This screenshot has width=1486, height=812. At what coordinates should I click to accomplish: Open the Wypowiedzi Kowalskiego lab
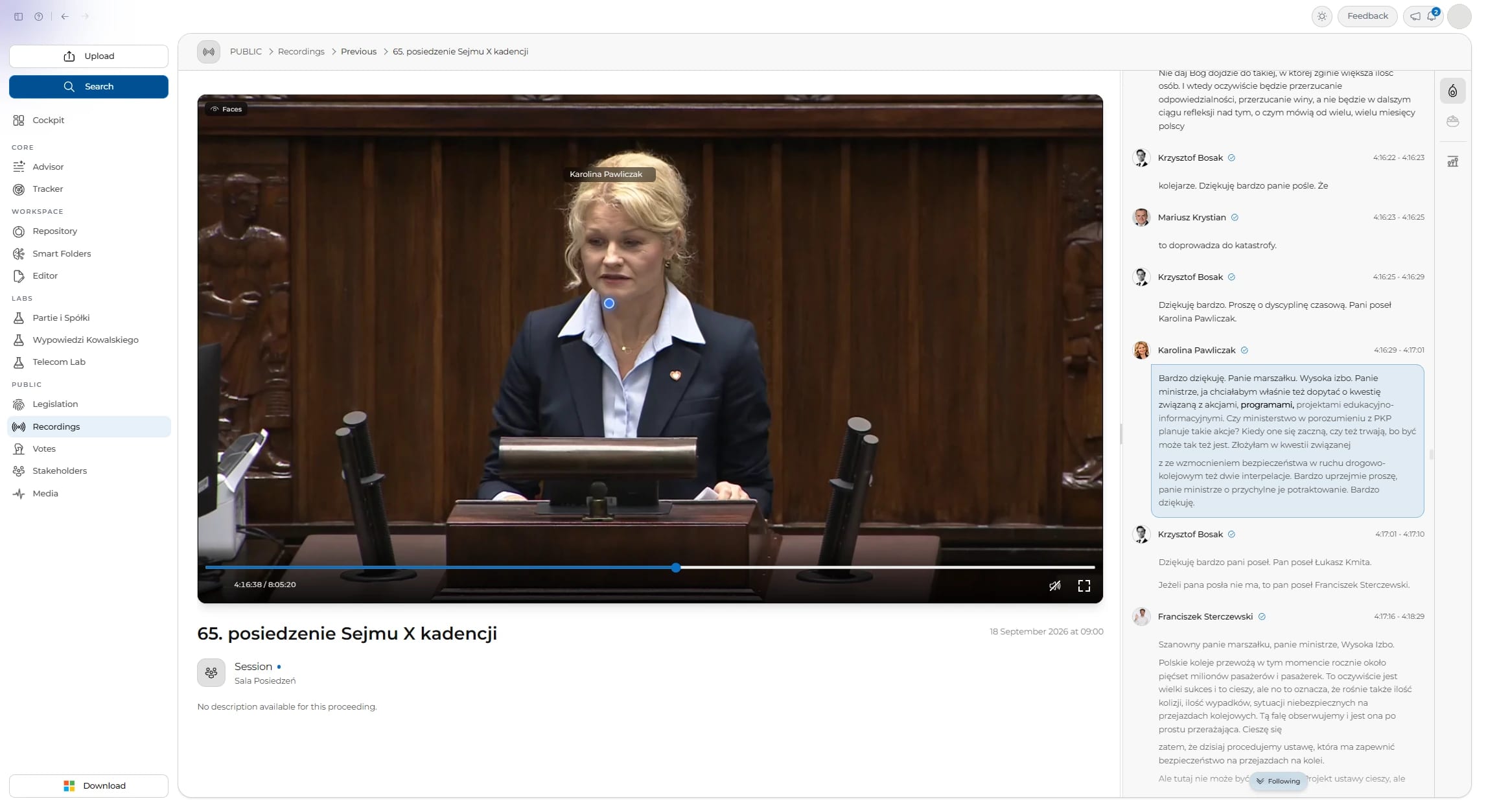89,340
